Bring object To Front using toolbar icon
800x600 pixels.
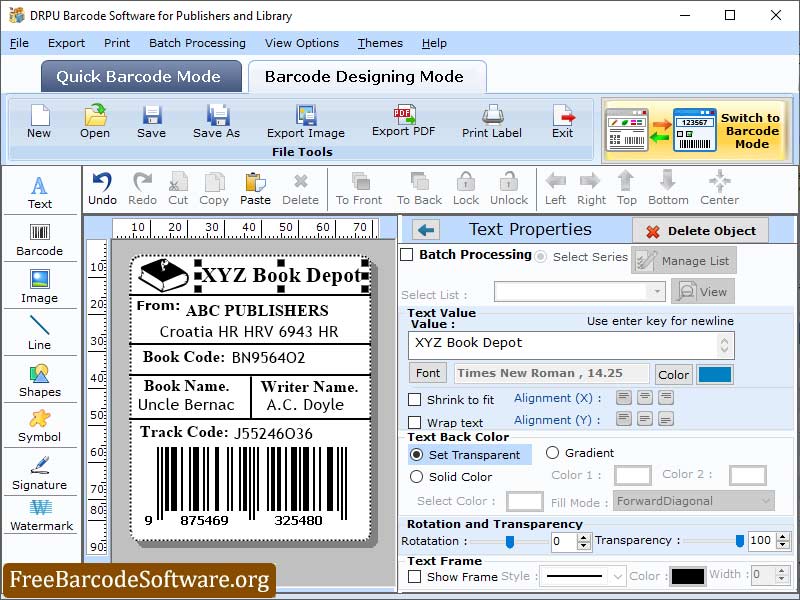[x=358, y=188]
